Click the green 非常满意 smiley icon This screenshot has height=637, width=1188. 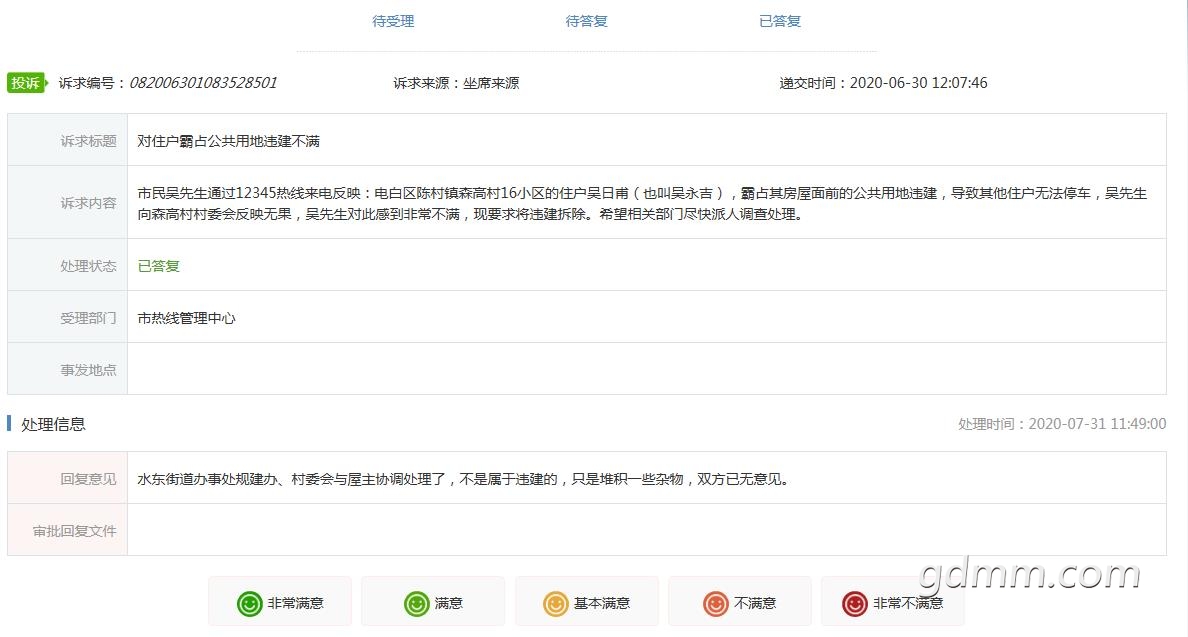[249, 604]
